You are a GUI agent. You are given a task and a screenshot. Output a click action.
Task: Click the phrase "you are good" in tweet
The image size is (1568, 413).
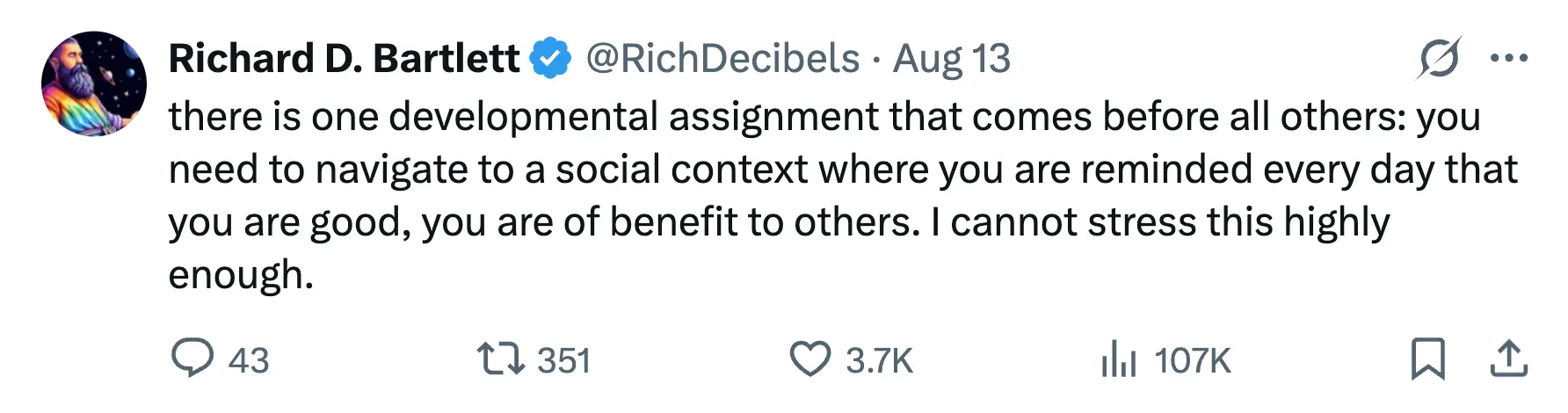[289, 222]
